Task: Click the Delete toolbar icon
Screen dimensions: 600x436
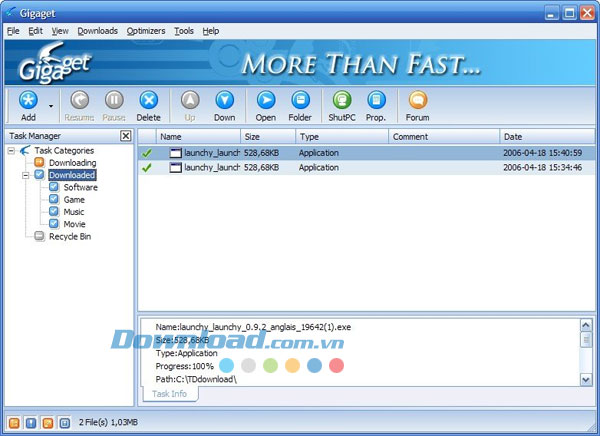Action: coord(148,100)
